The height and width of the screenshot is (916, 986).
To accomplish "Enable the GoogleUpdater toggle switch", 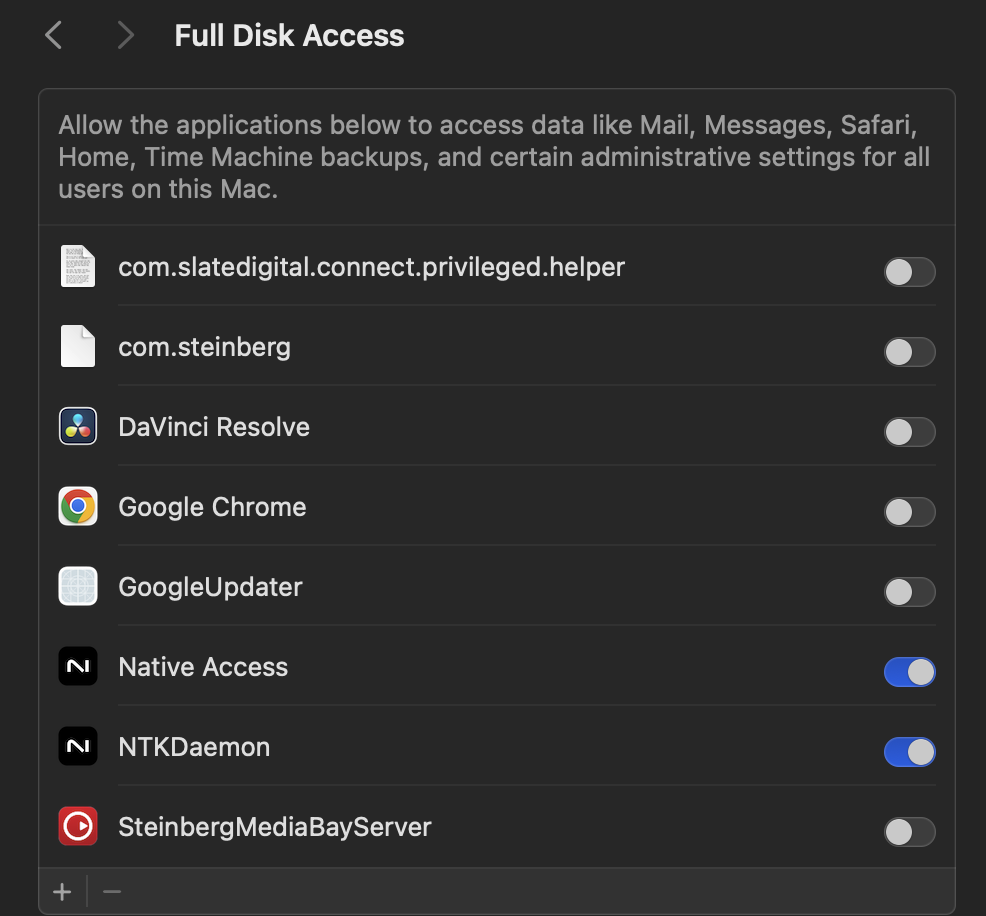I will (910, 592).
